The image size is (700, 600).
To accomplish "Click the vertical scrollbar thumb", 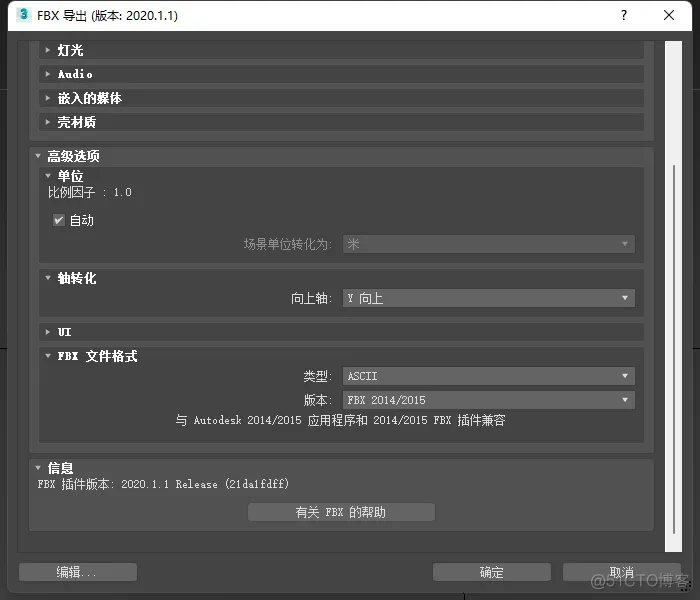I will coord(674,350).
